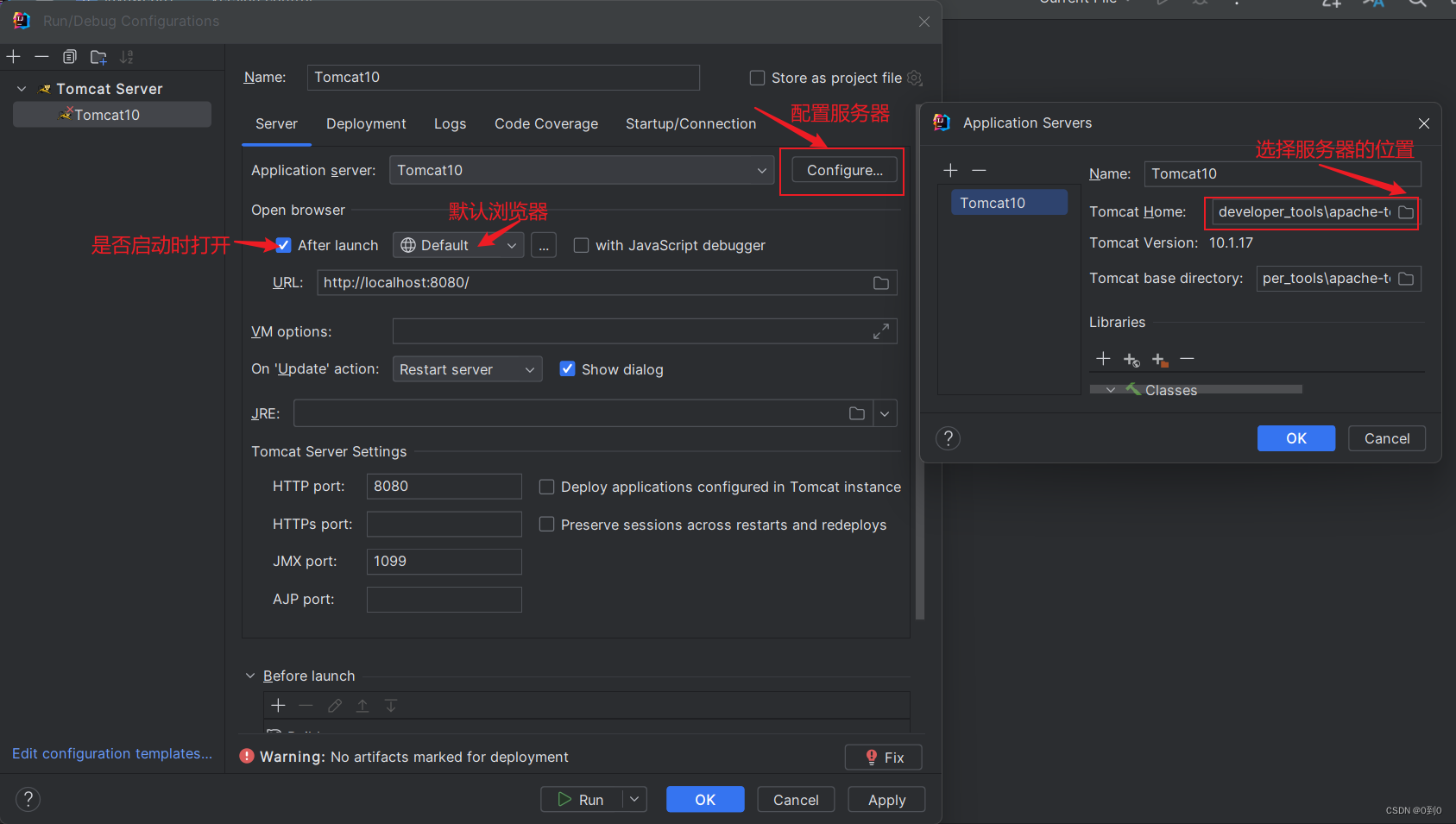Screen dimensions: 1456x824
Task: Click Cancel in Application Servers dialog
Action: [1387, 438]
